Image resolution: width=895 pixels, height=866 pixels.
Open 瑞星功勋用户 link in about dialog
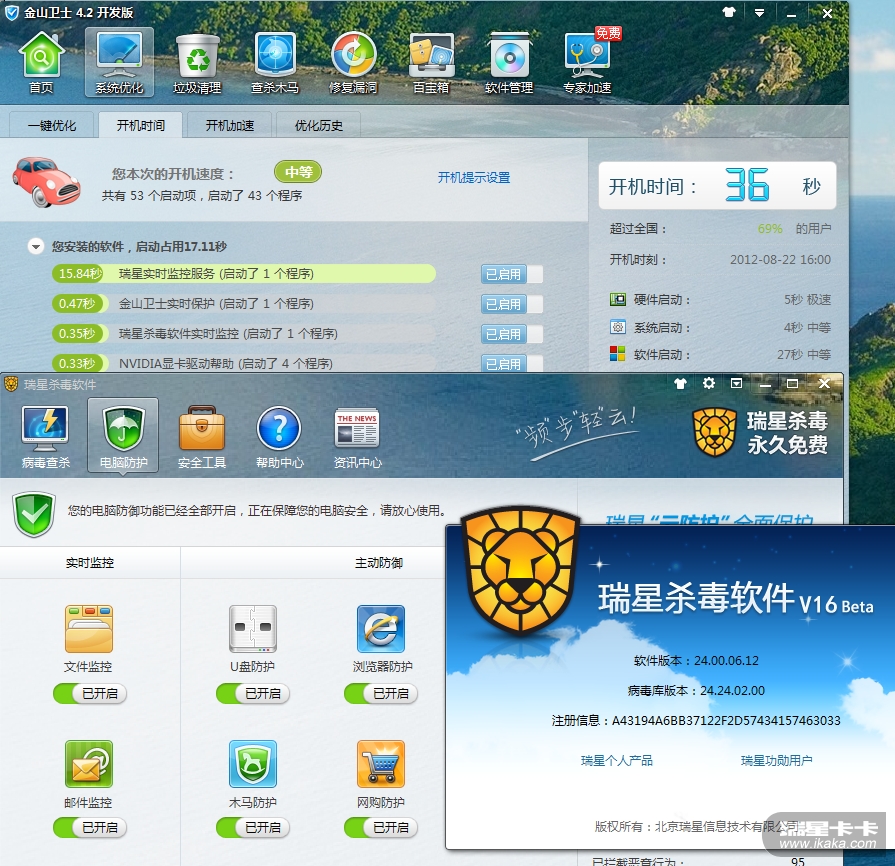(x=776, y=760)
